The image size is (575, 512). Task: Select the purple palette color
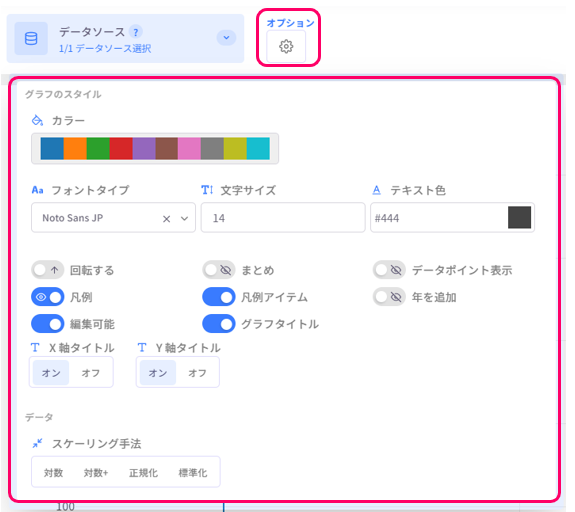(144, 149)
